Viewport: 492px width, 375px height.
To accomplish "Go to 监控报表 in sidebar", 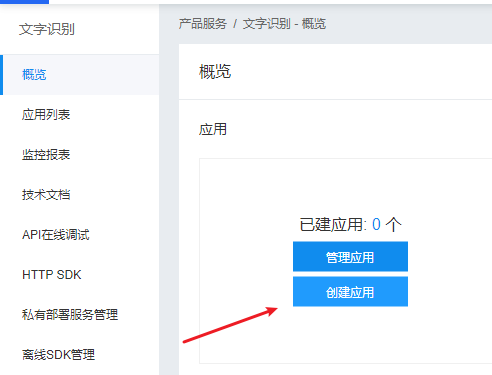I will [79, 155].
